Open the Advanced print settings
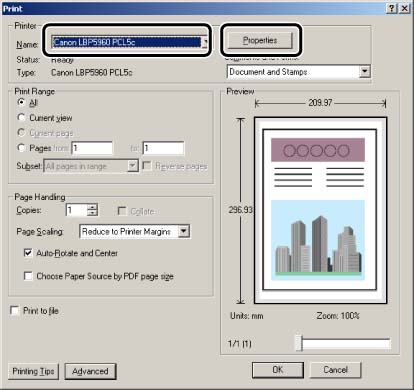 [x=90, y=371]
